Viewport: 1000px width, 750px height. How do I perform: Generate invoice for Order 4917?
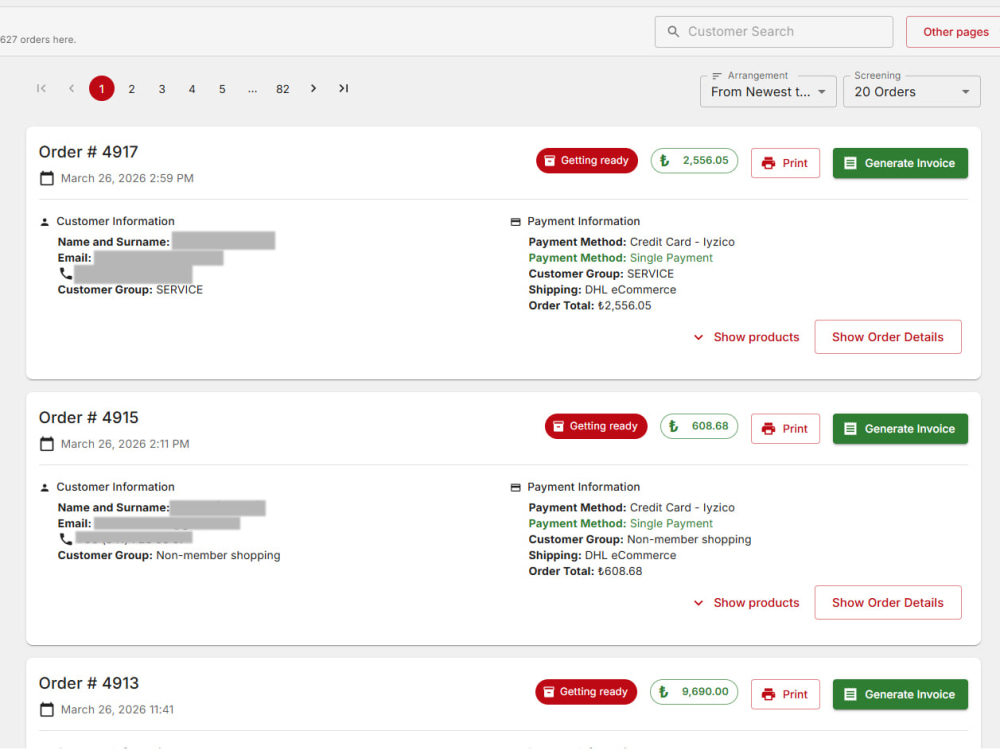900,163
